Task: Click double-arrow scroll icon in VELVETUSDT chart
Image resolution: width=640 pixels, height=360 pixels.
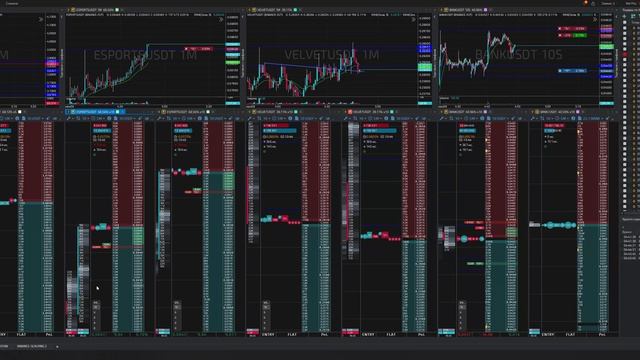Action: 413,19
